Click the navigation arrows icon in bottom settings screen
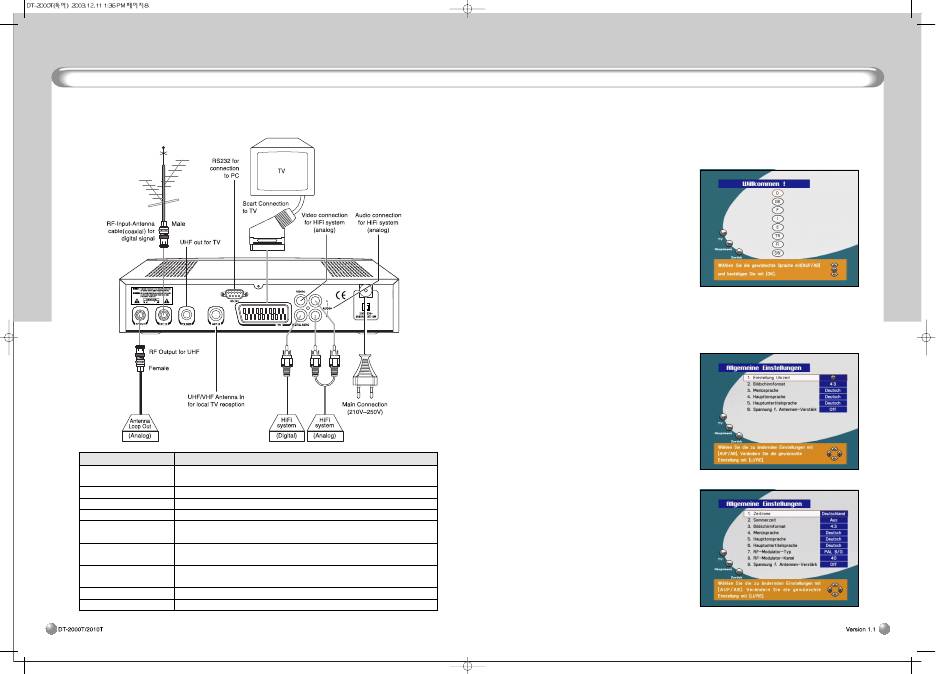Screen dimensions: 950x674 click(x=834, y=590)
